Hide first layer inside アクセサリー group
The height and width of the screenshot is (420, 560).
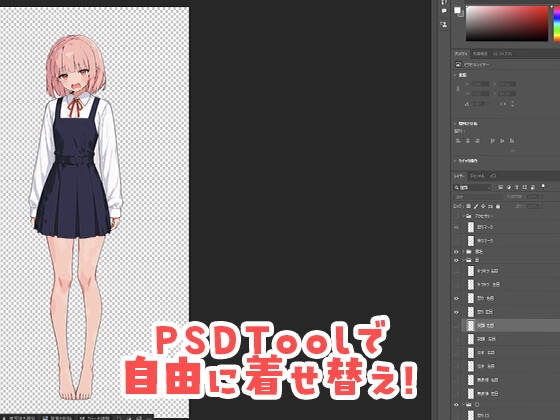coord(456,227)
